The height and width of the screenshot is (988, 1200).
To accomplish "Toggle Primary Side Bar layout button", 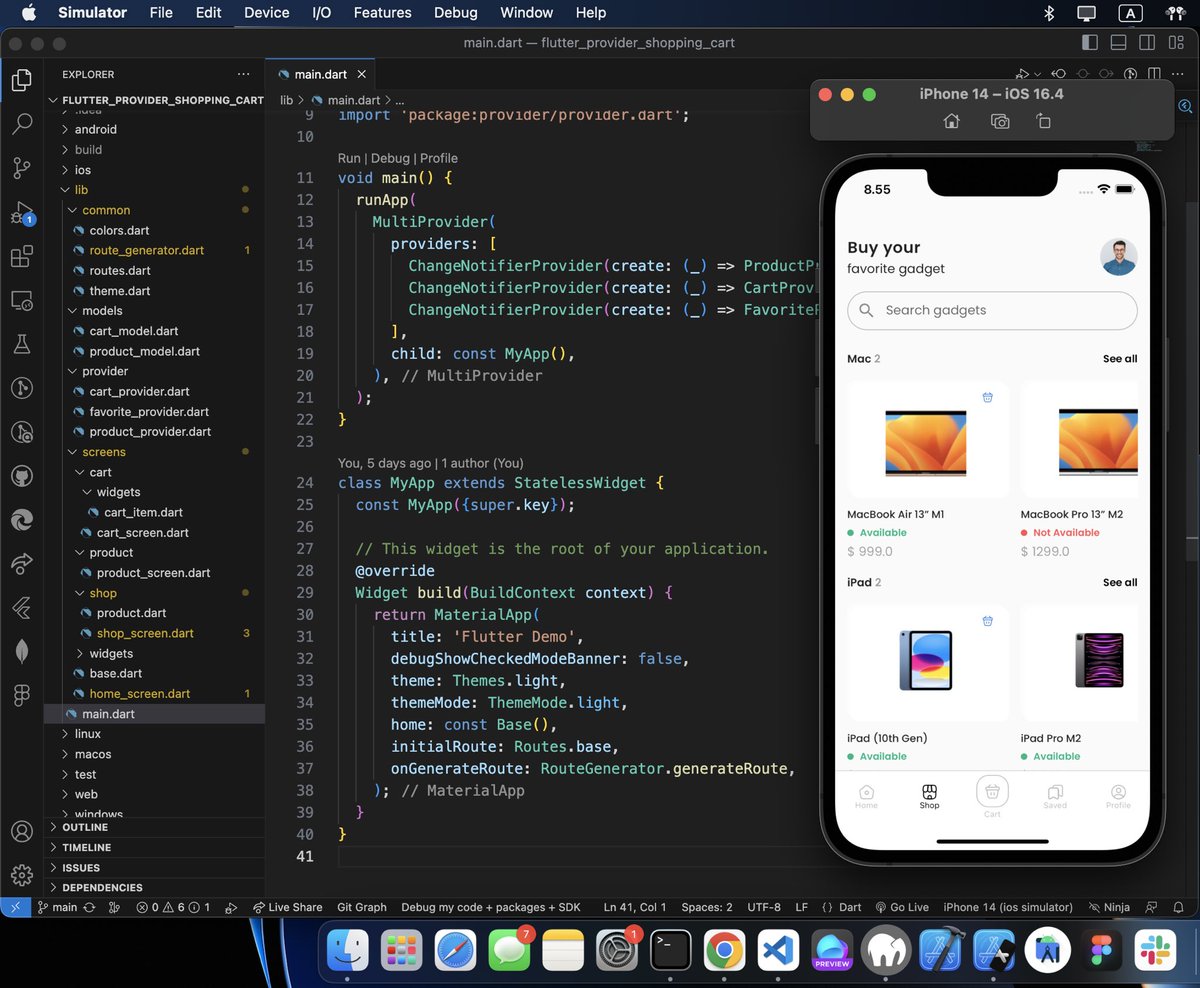I will (x=1090, y=43).
